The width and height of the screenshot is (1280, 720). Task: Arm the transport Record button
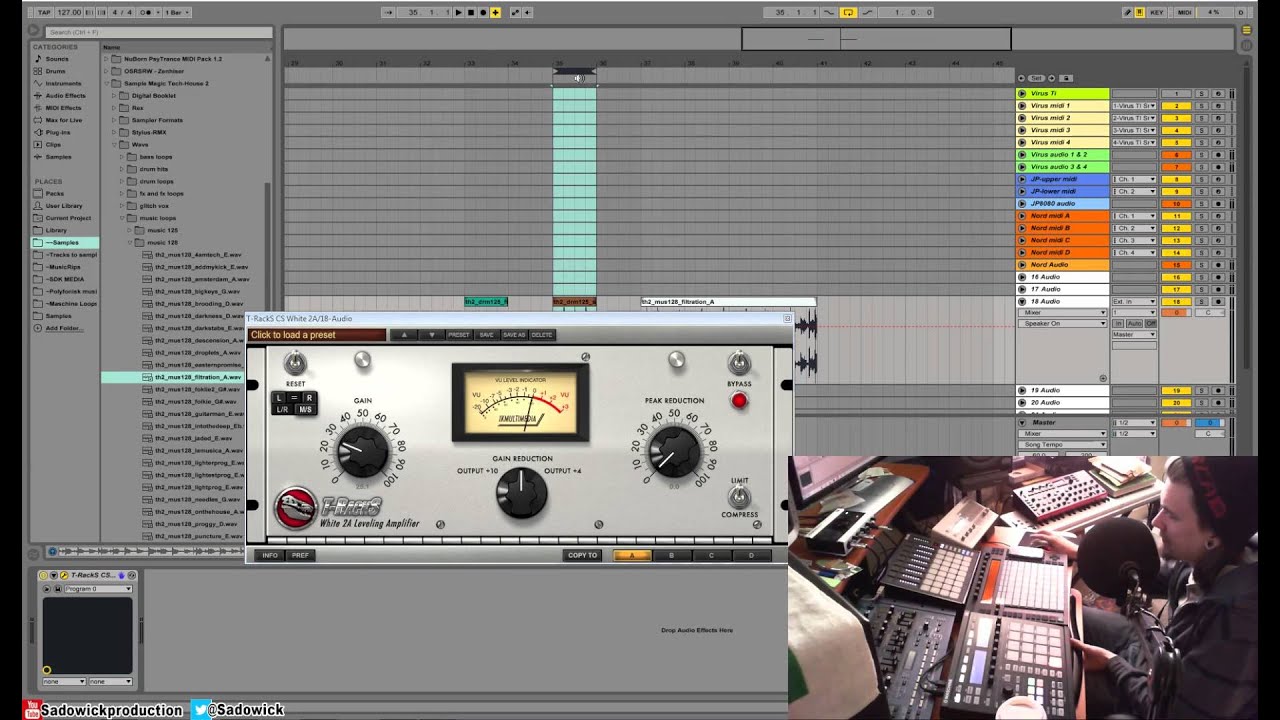[x=483, y=12]
